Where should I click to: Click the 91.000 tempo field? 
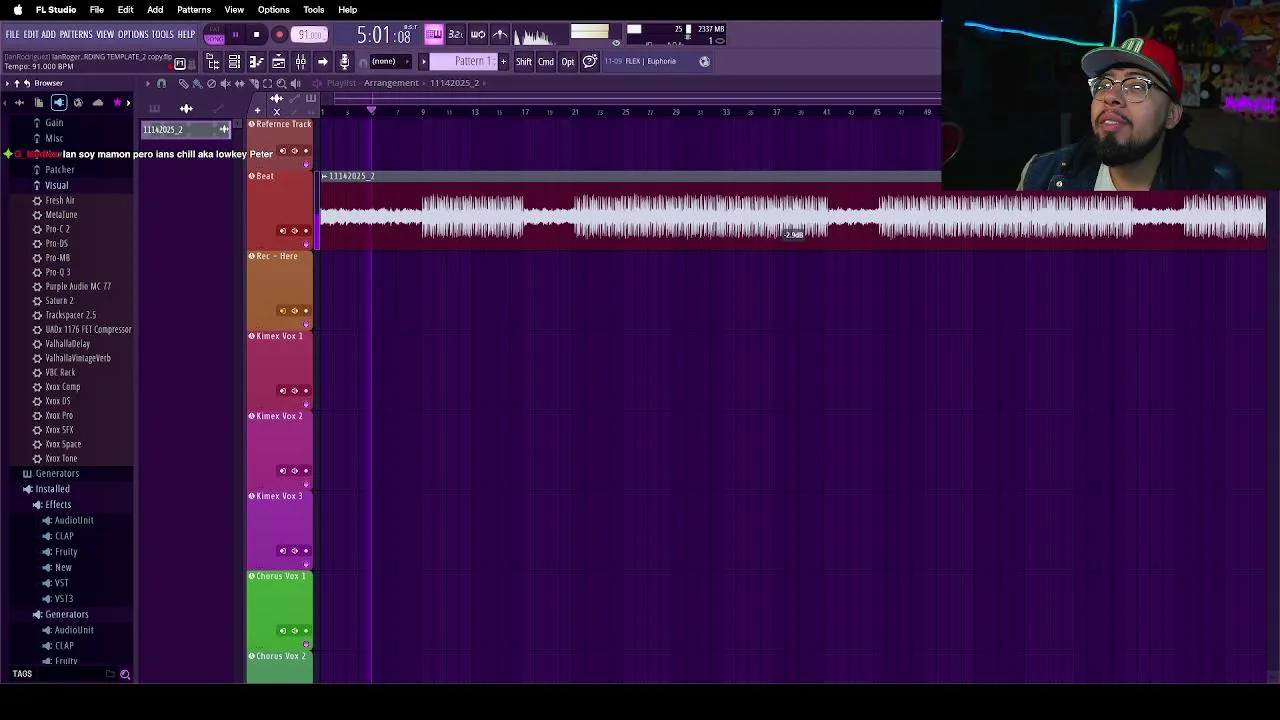pos(310,35)
